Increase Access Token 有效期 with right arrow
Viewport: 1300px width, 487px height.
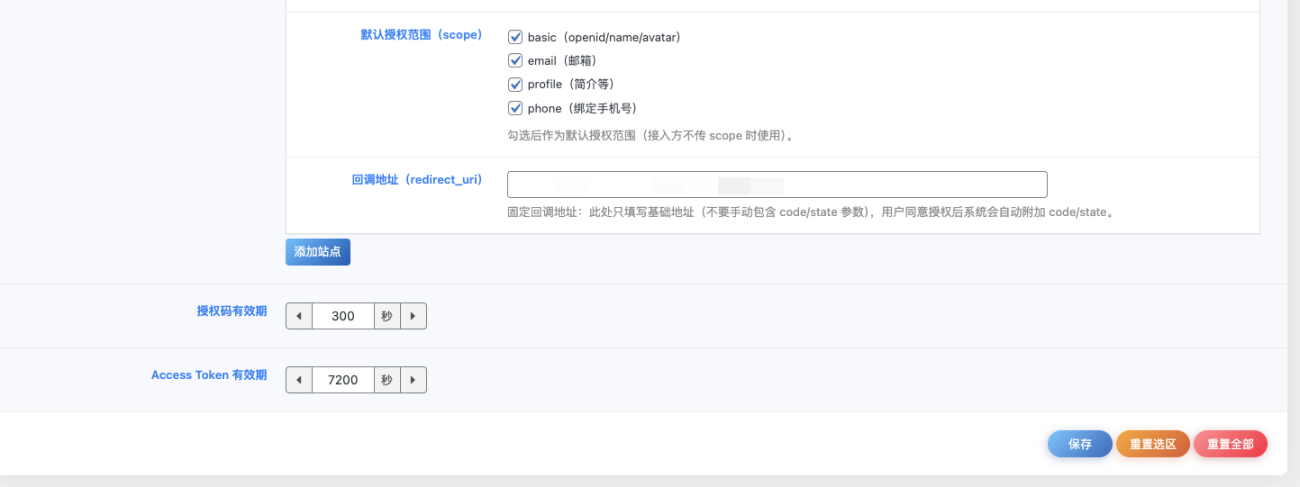pyautogui.click(x=413, y=380)
